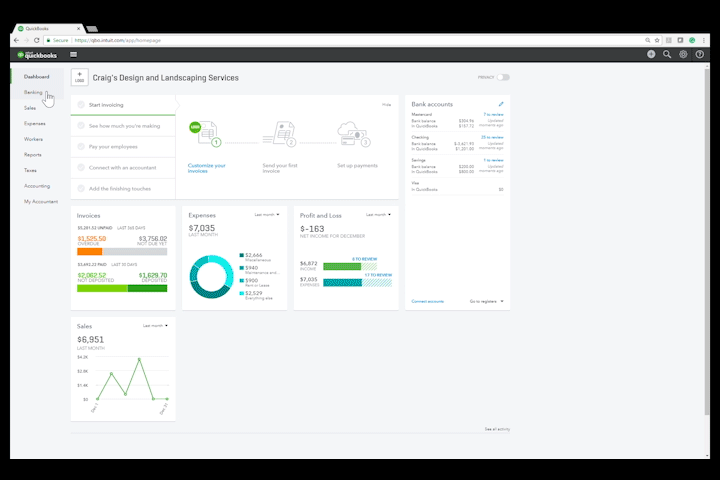720x480 pixels.
Task: Click the browser address bar URL
Action: [118, 40]
